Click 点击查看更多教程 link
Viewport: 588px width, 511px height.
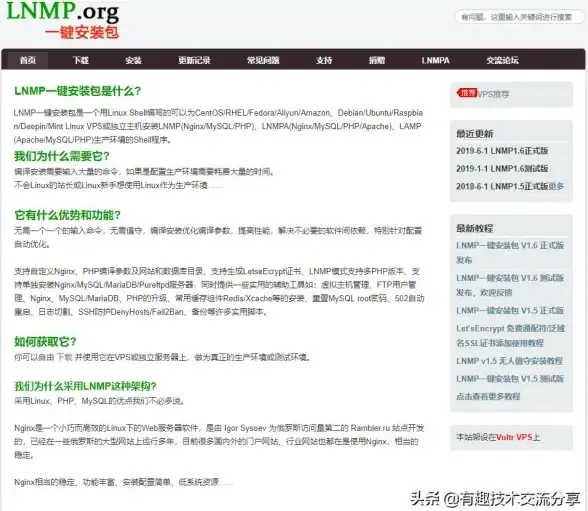pos(488,396)
